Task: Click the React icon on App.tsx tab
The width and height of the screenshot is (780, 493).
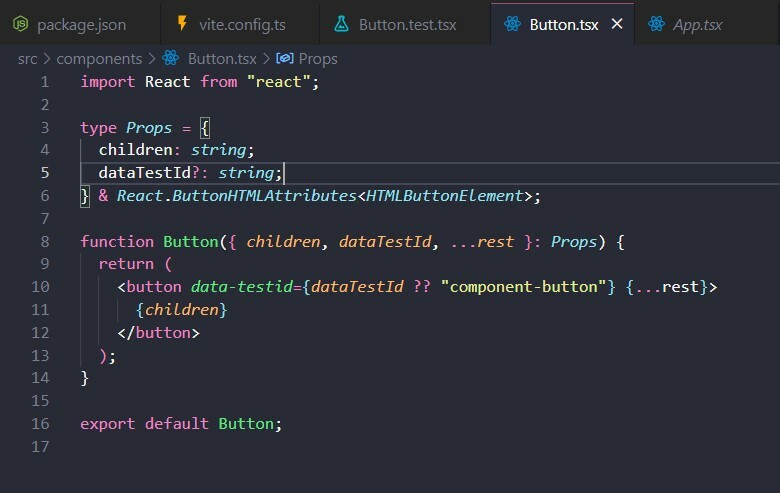Action: tap(656, 23)
